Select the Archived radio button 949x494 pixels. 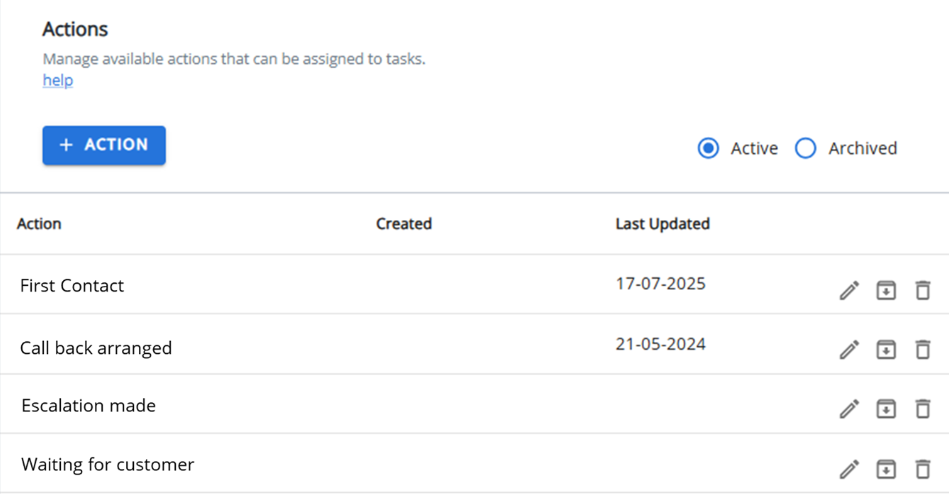click(x=806, y=148)
